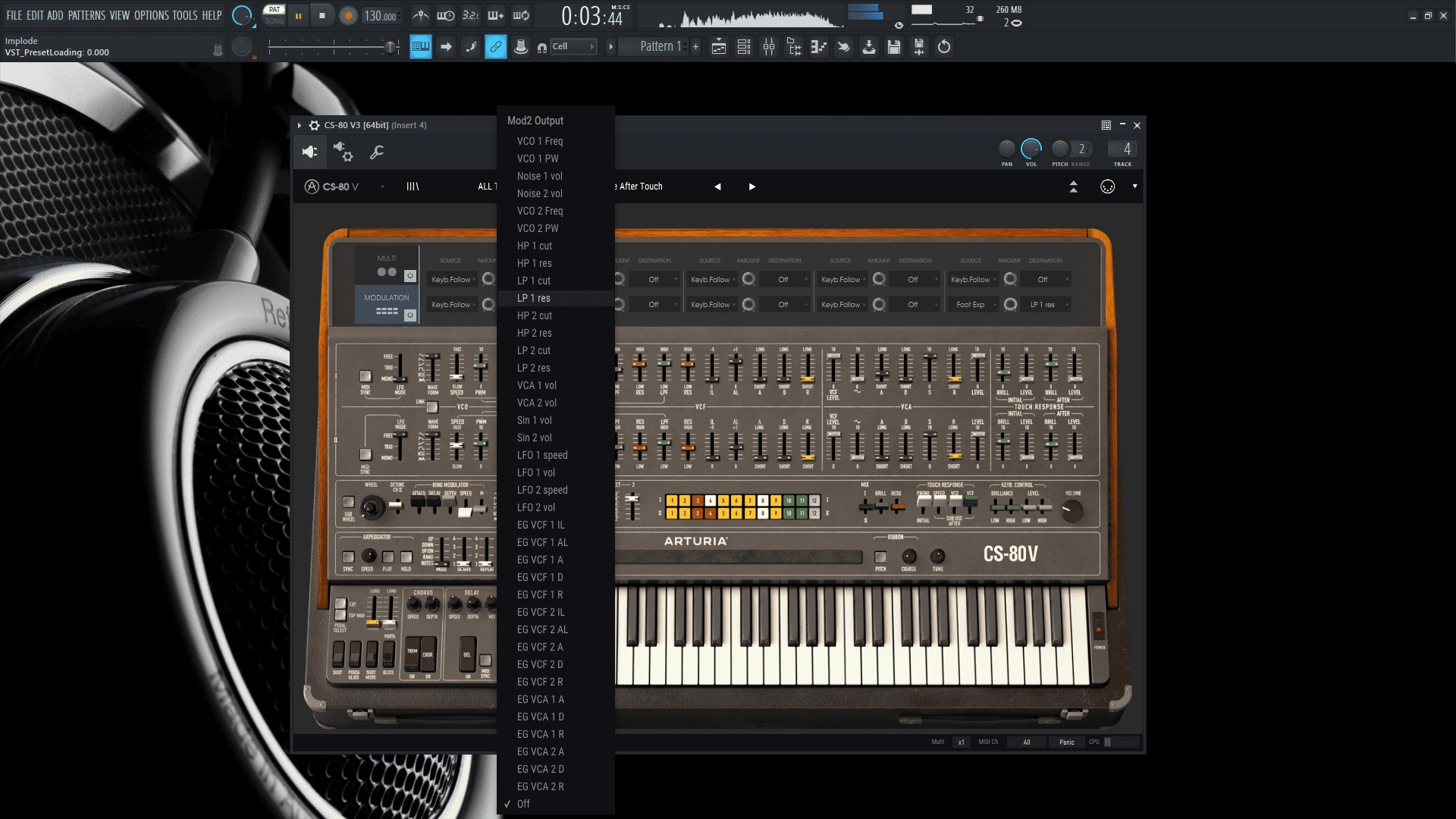Toggle the MODULATION section power button
1456x819 pixels.
tap(409, 315)
